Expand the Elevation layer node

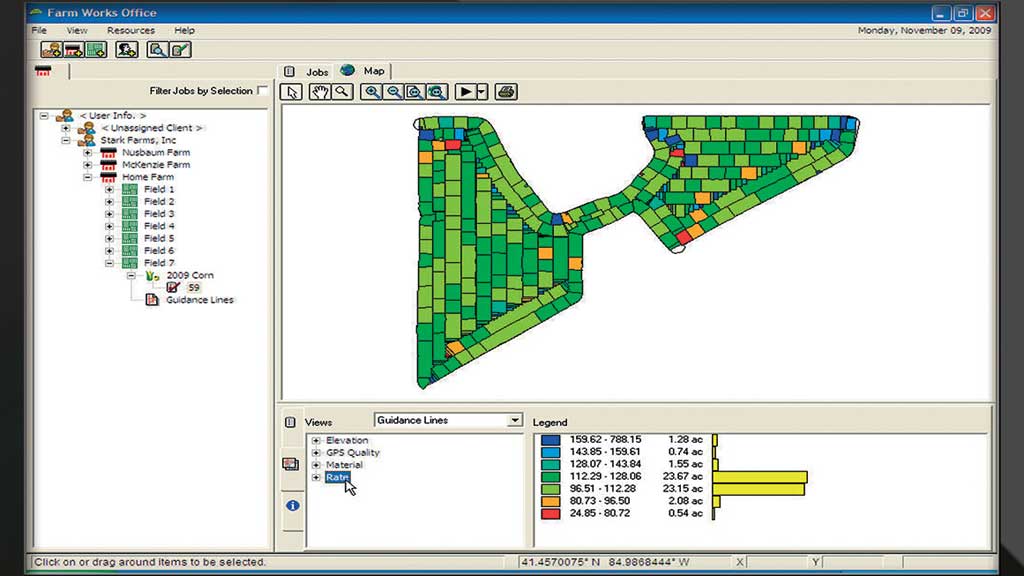click(316, 440)
